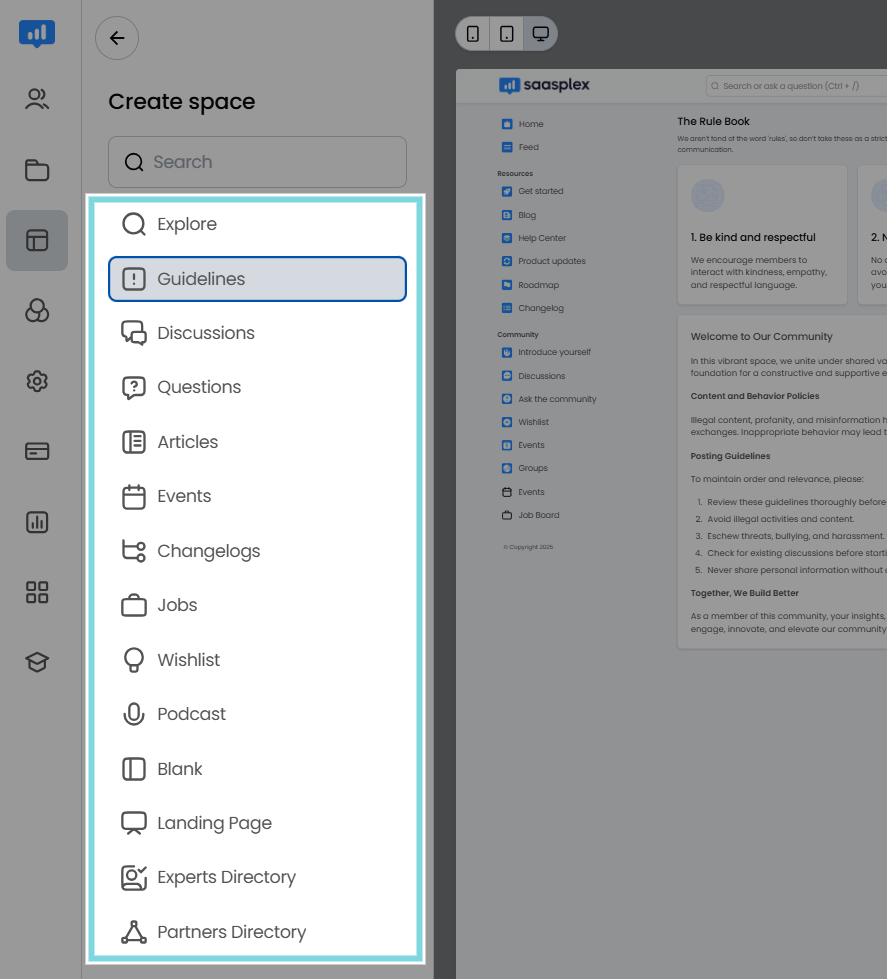Pick the Discussions template in the Create space list
The height and width of the screenshot is (979, 887).
click(257, 333)
